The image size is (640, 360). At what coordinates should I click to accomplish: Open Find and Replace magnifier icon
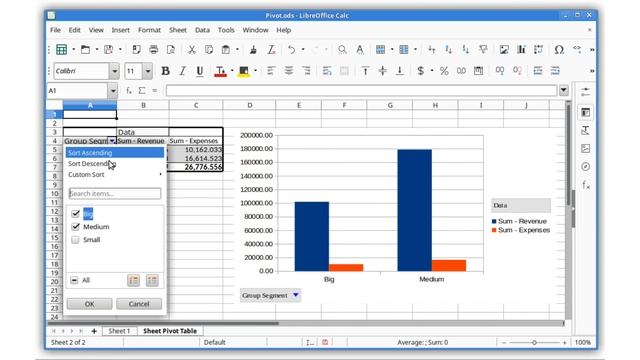tap(342, 50)
